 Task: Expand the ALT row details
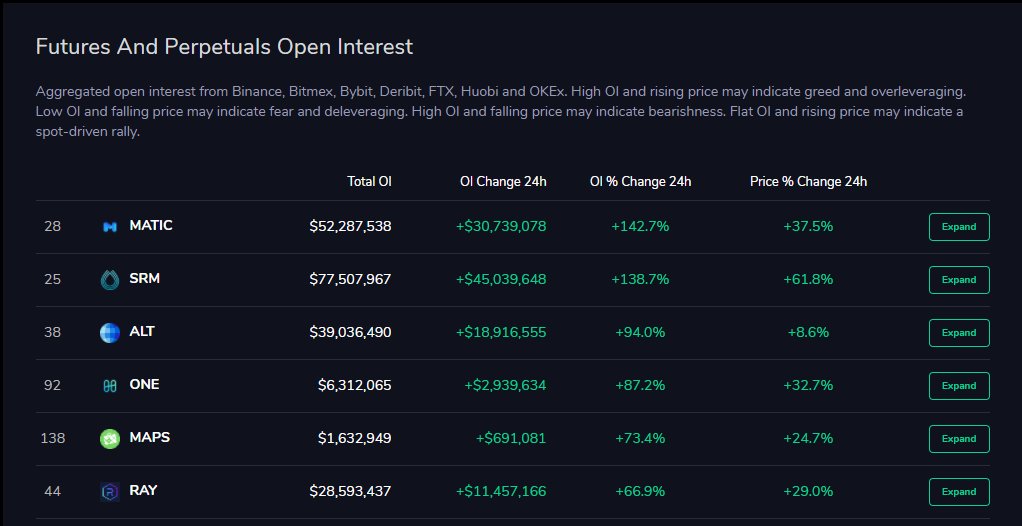(959, 332)
